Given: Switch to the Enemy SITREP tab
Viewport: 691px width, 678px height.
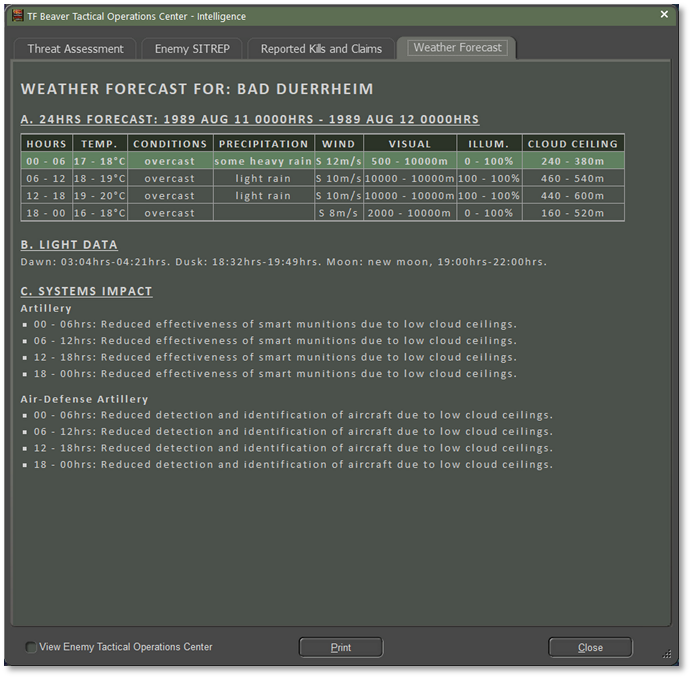Looking at the screenshot, I should click(192, 49).
